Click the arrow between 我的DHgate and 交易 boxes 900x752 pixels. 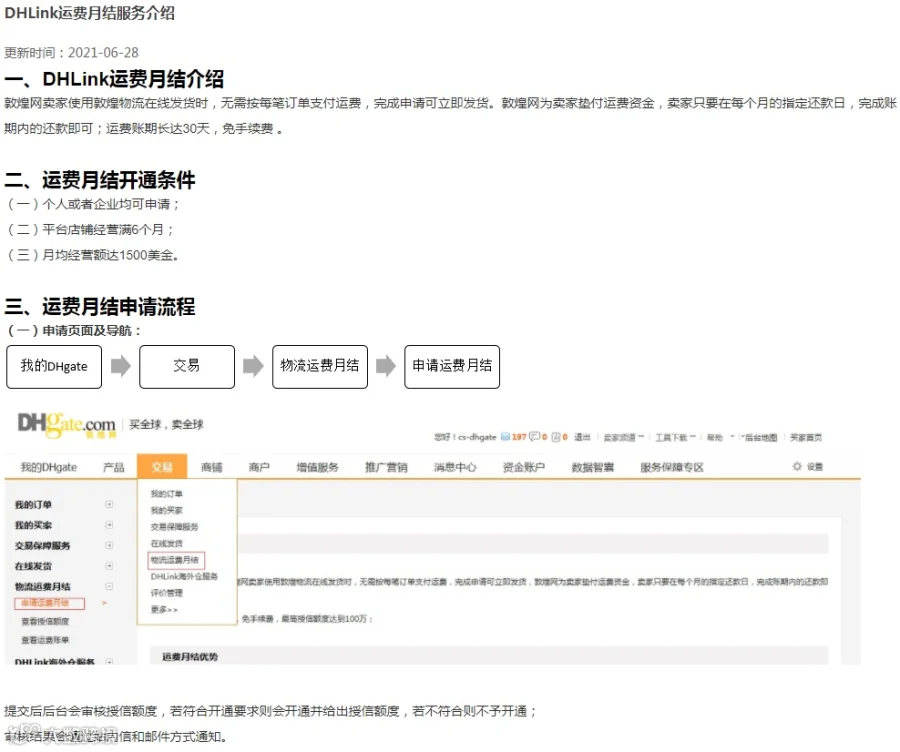121,366
